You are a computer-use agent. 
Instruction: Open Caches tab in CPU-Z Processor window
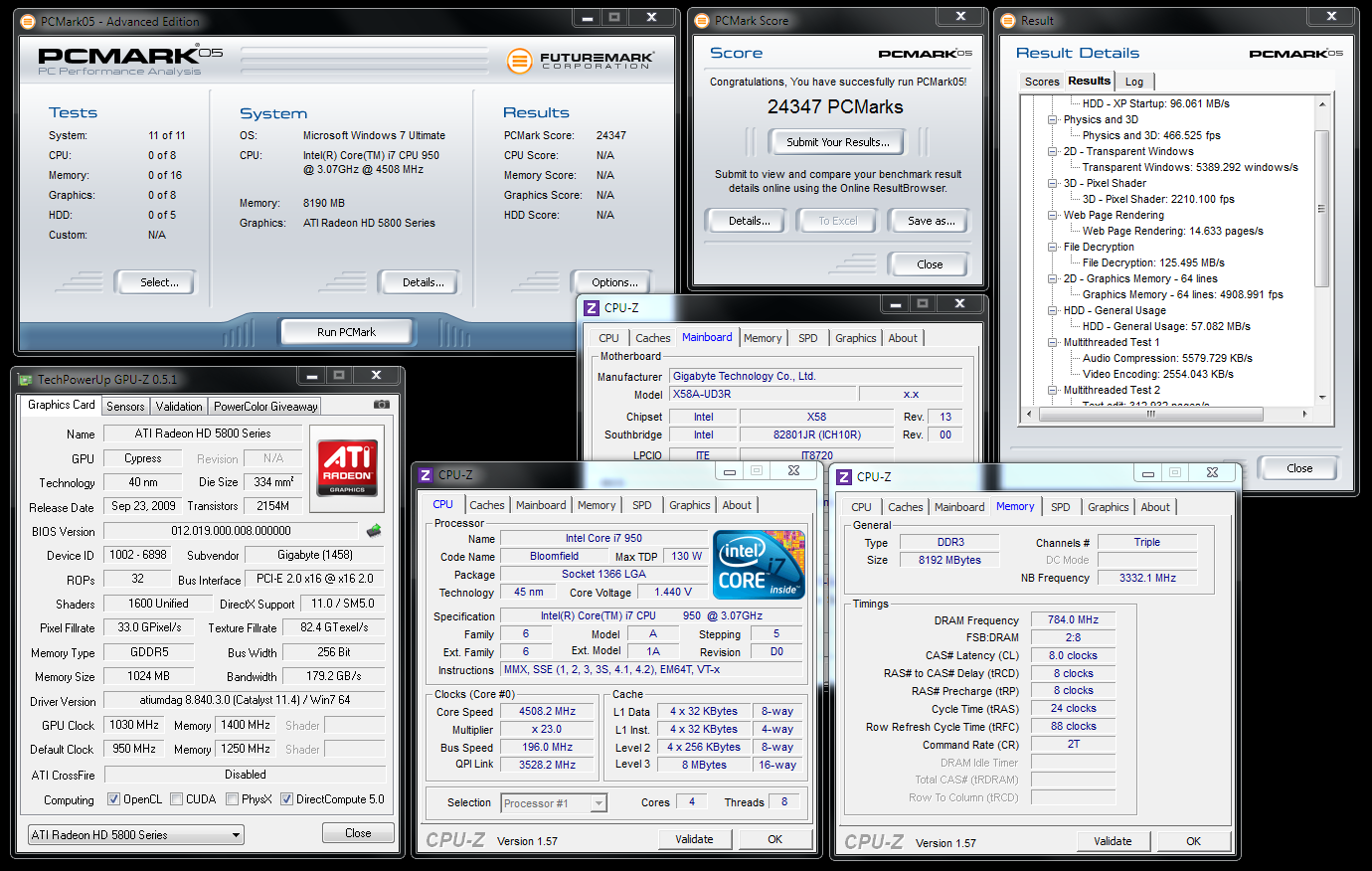point(487,505)
